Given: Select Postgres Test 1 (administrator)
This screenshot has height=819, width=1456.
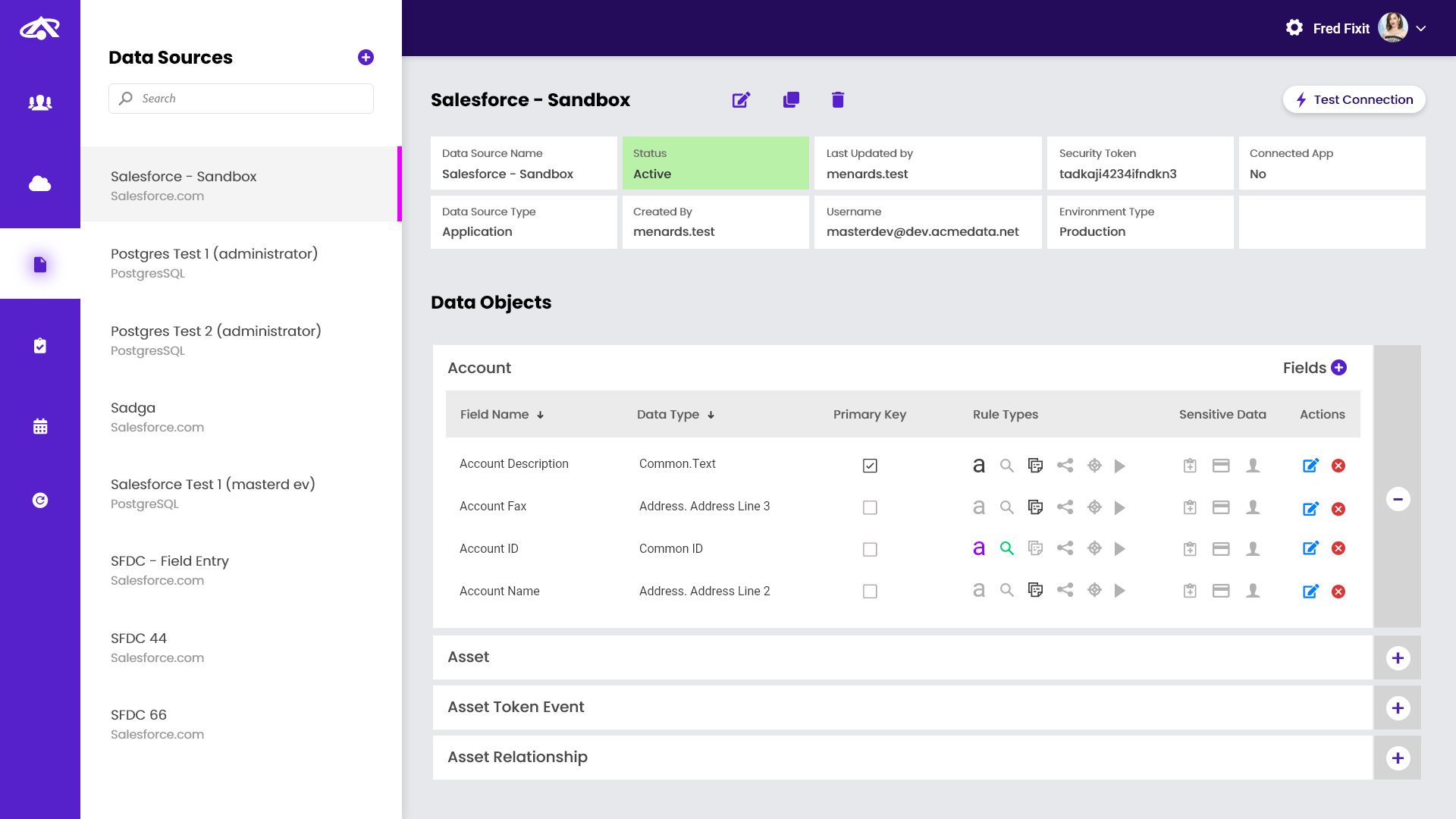Looking at the screenshot, I should click(240, 262).
